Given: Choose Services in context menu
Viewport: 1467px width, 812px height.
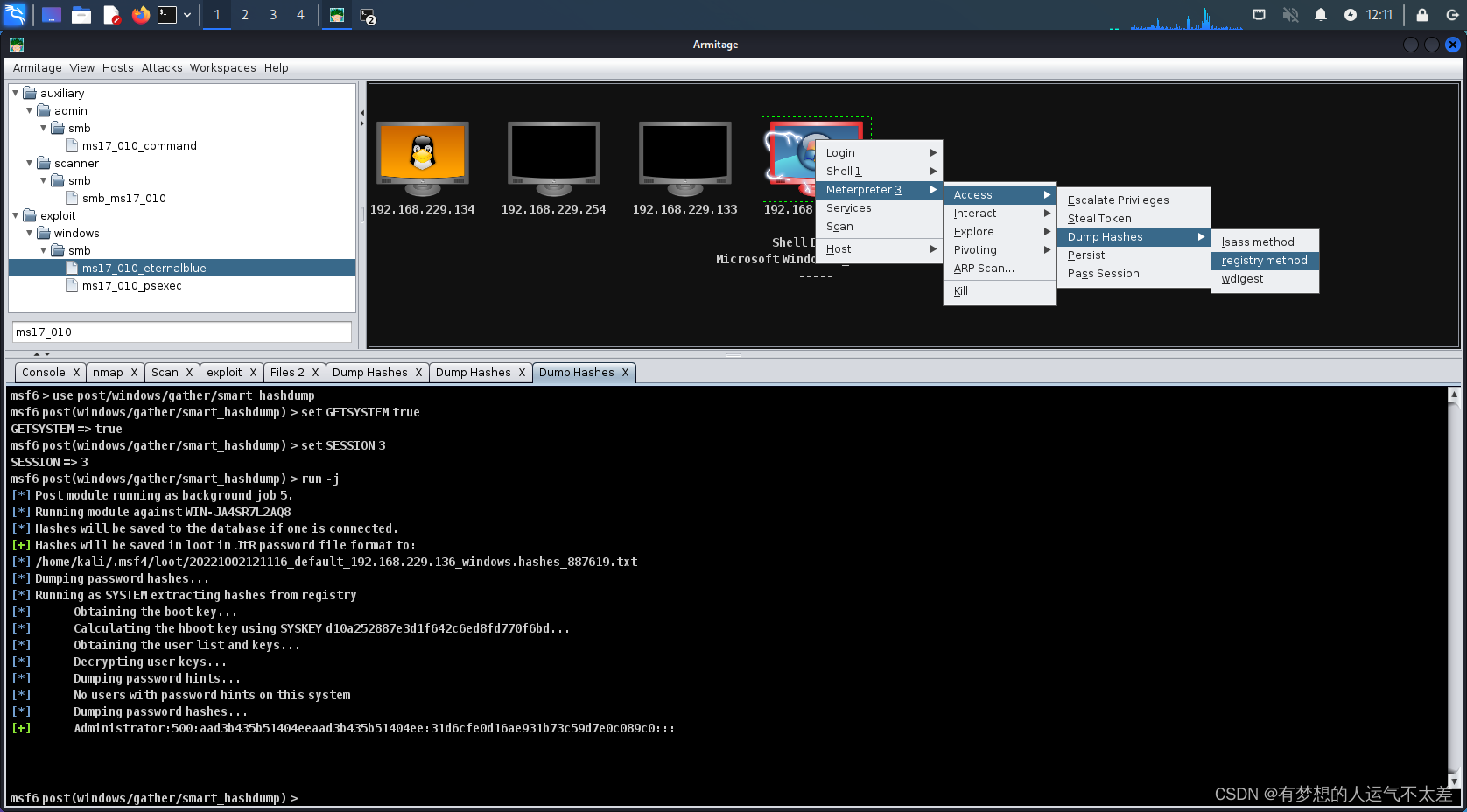Looking at the screenshot, I should point(879,208).
